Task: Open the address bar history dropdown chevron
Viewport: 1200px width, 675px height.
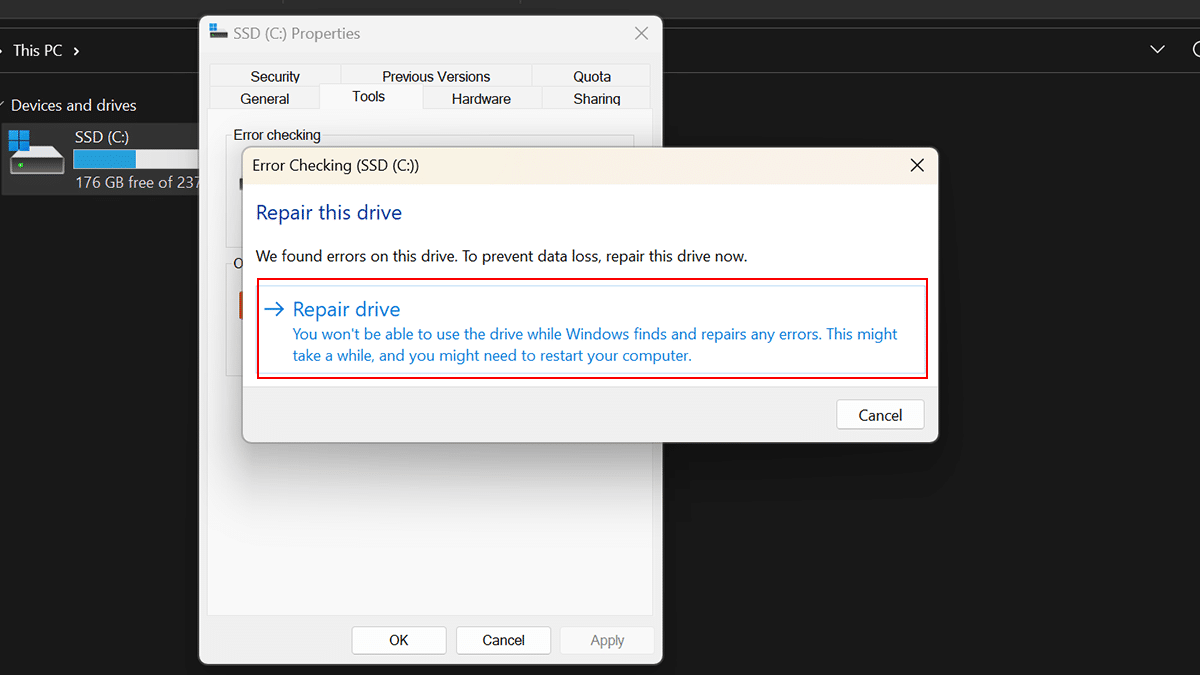Action: (1157, 50)
